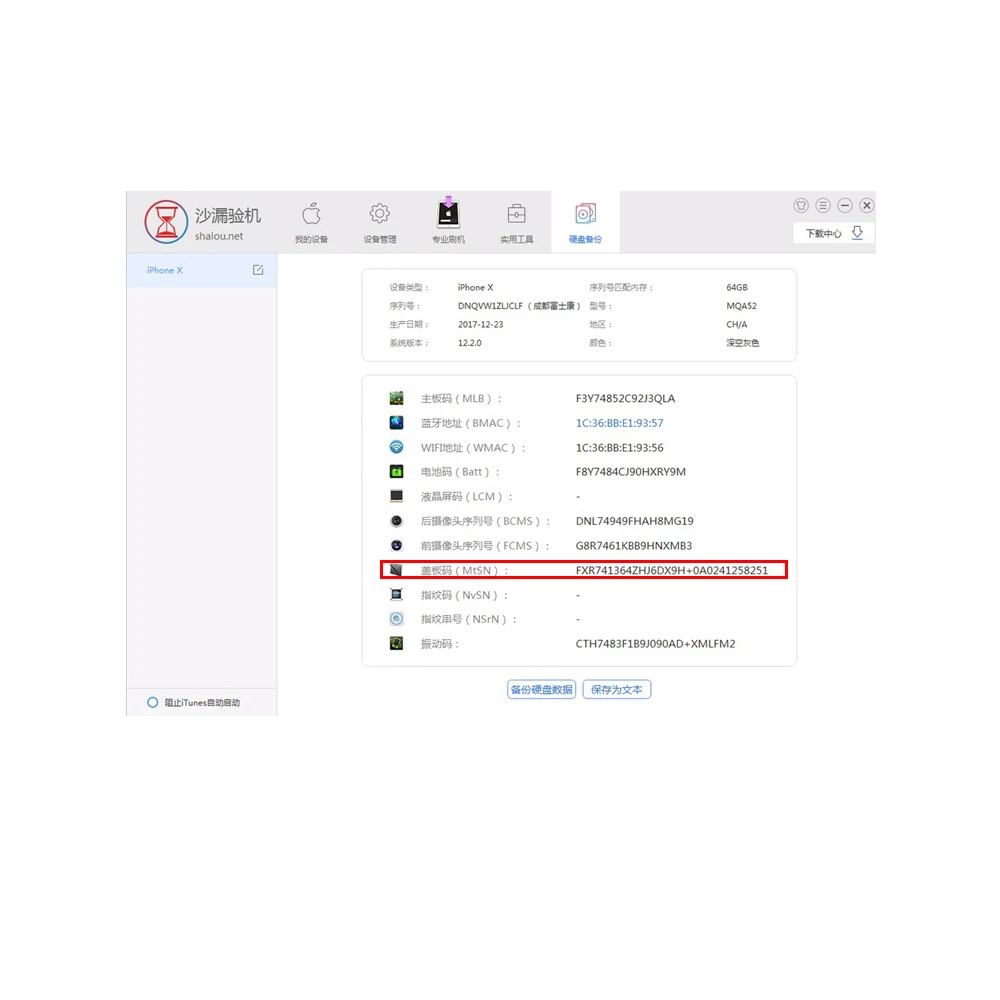Click the 液晶屏码 (LCM) screen icon
Screen dimensions: 1000x1000
[397, 496]
